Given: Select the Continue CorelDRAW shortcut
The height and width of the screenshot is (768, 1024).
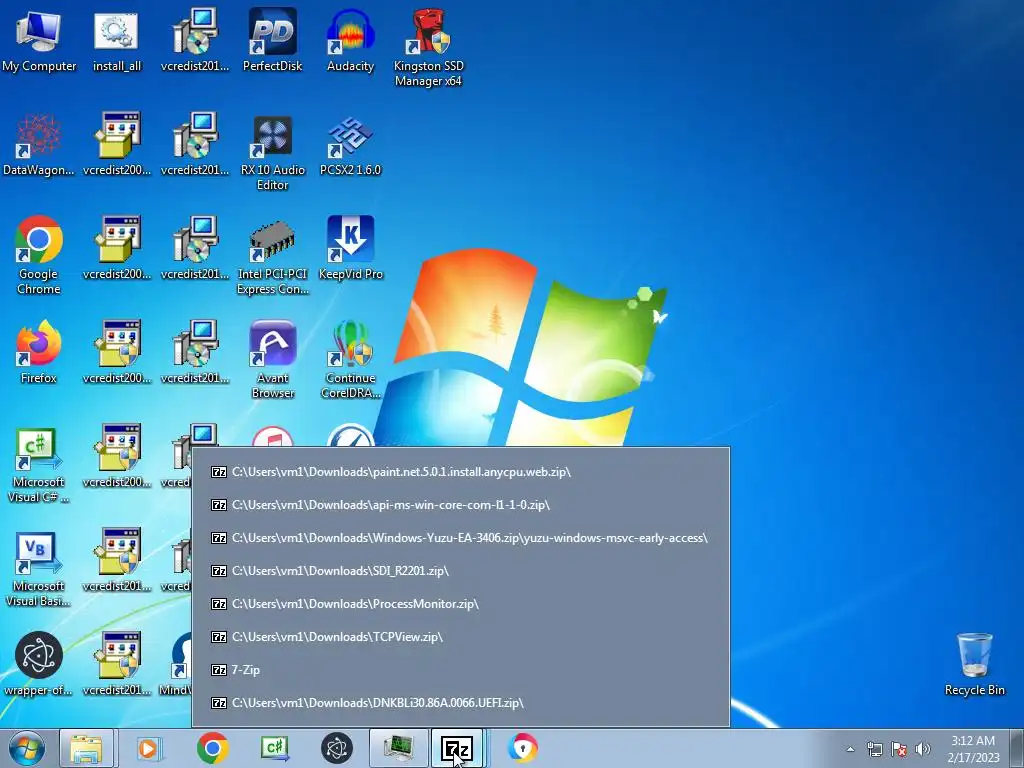Looking at the screenshot, I should (x=350, y=359).
